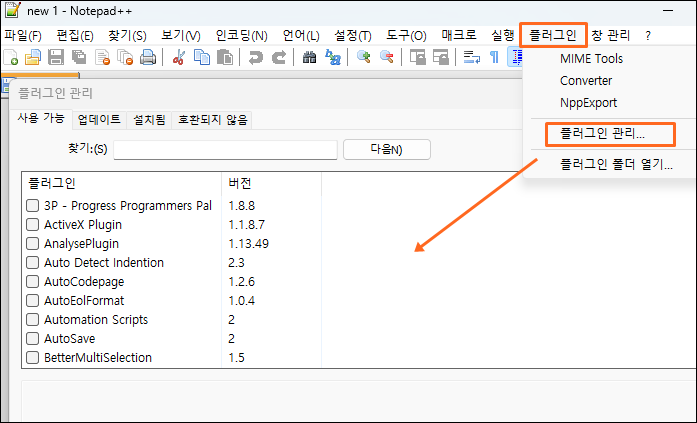Image resolution: width=697 pixels, height=423 pixels.
Task: Open the ? help menu
Action: [x=648, y=36]
